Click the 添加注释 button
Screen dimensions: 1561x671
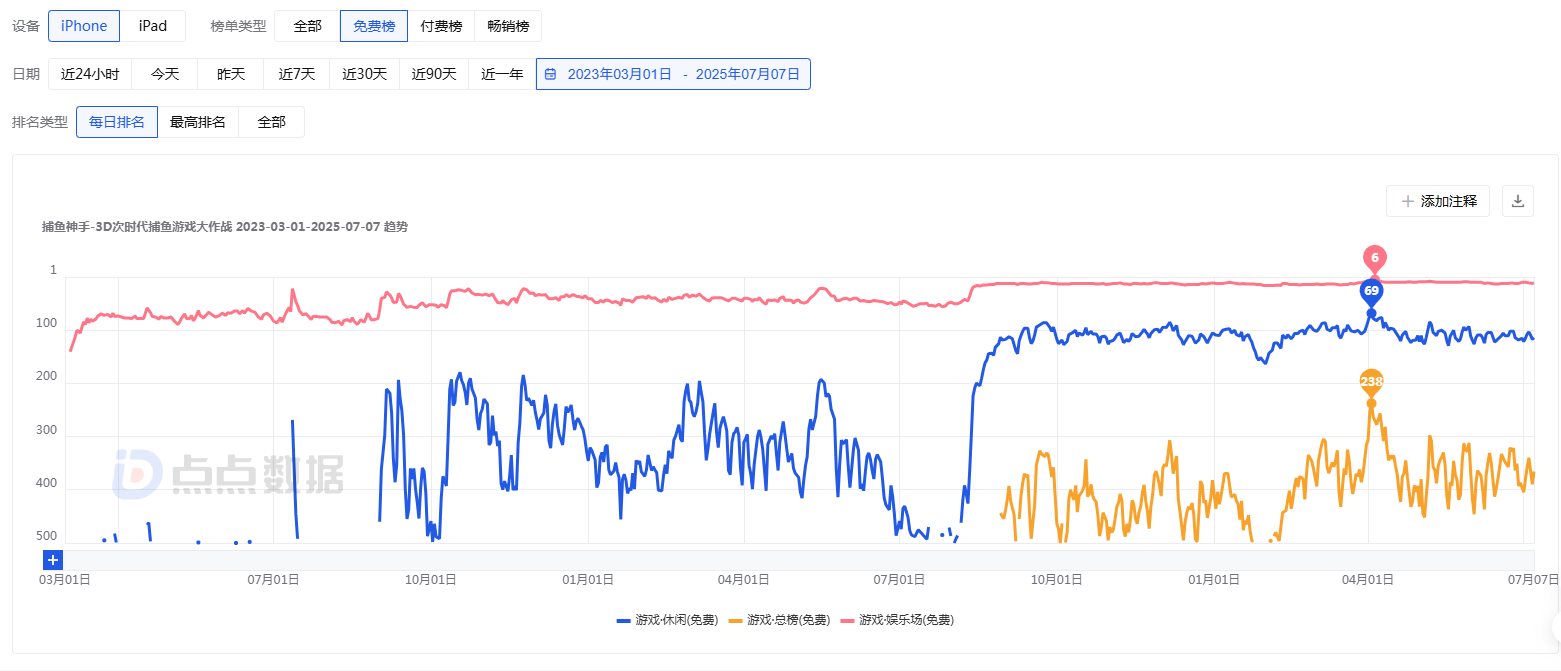pos(1438,201)
